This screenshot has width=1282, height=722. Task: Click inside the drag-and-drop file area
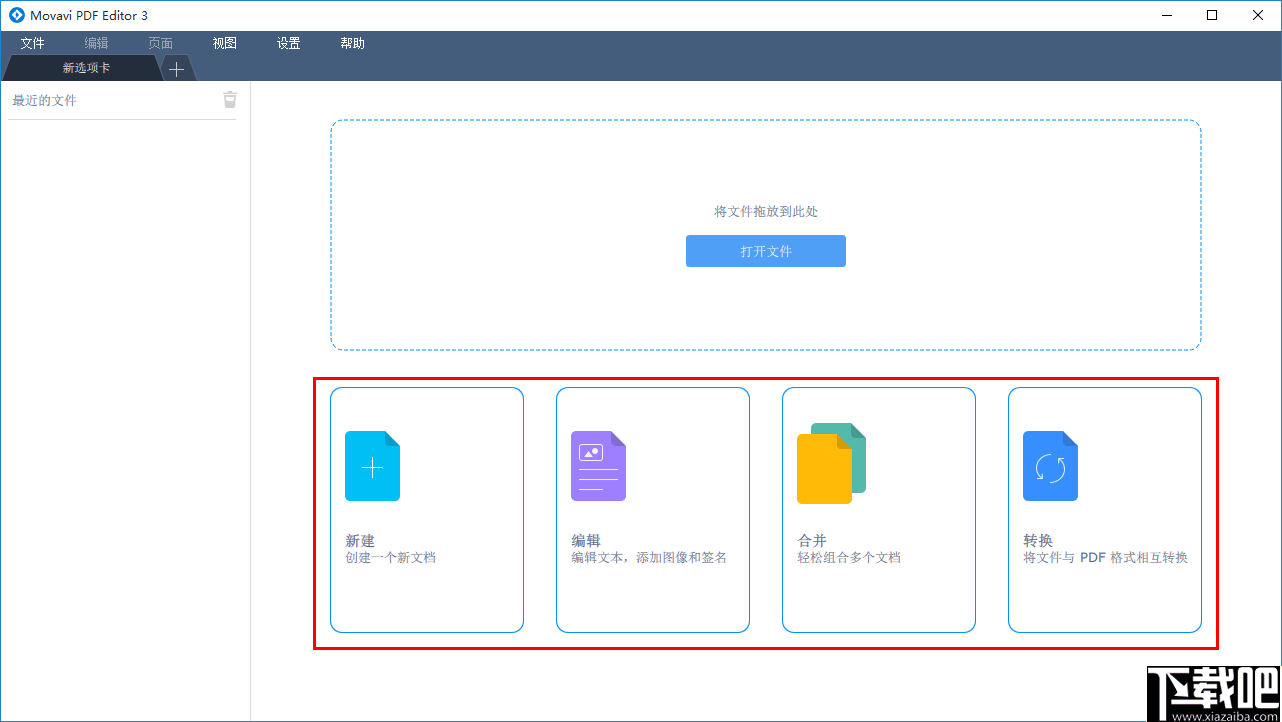[765, 170]
